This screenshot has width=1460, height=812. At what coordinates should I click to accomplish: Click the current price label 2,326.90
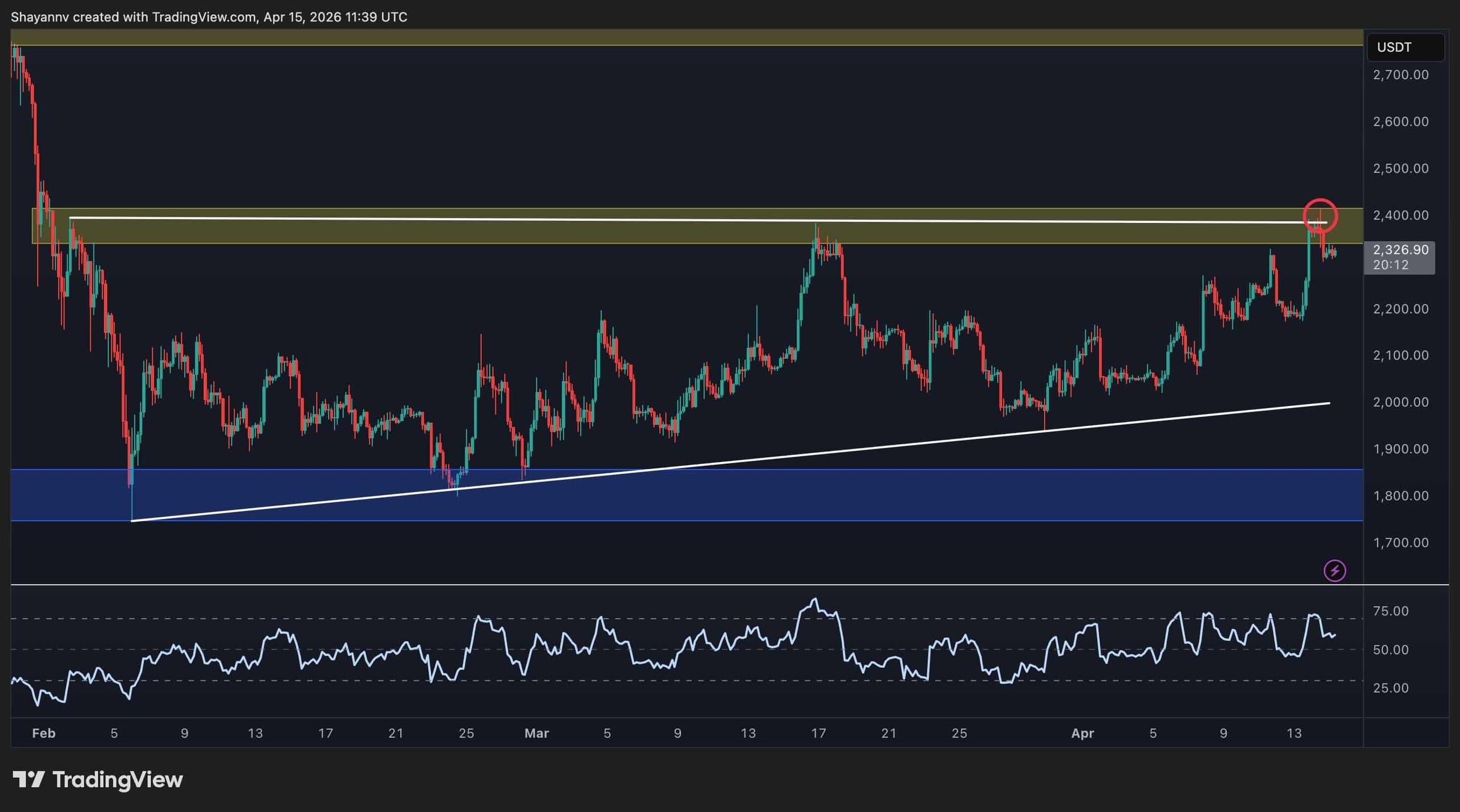[x=1400, y=250]
